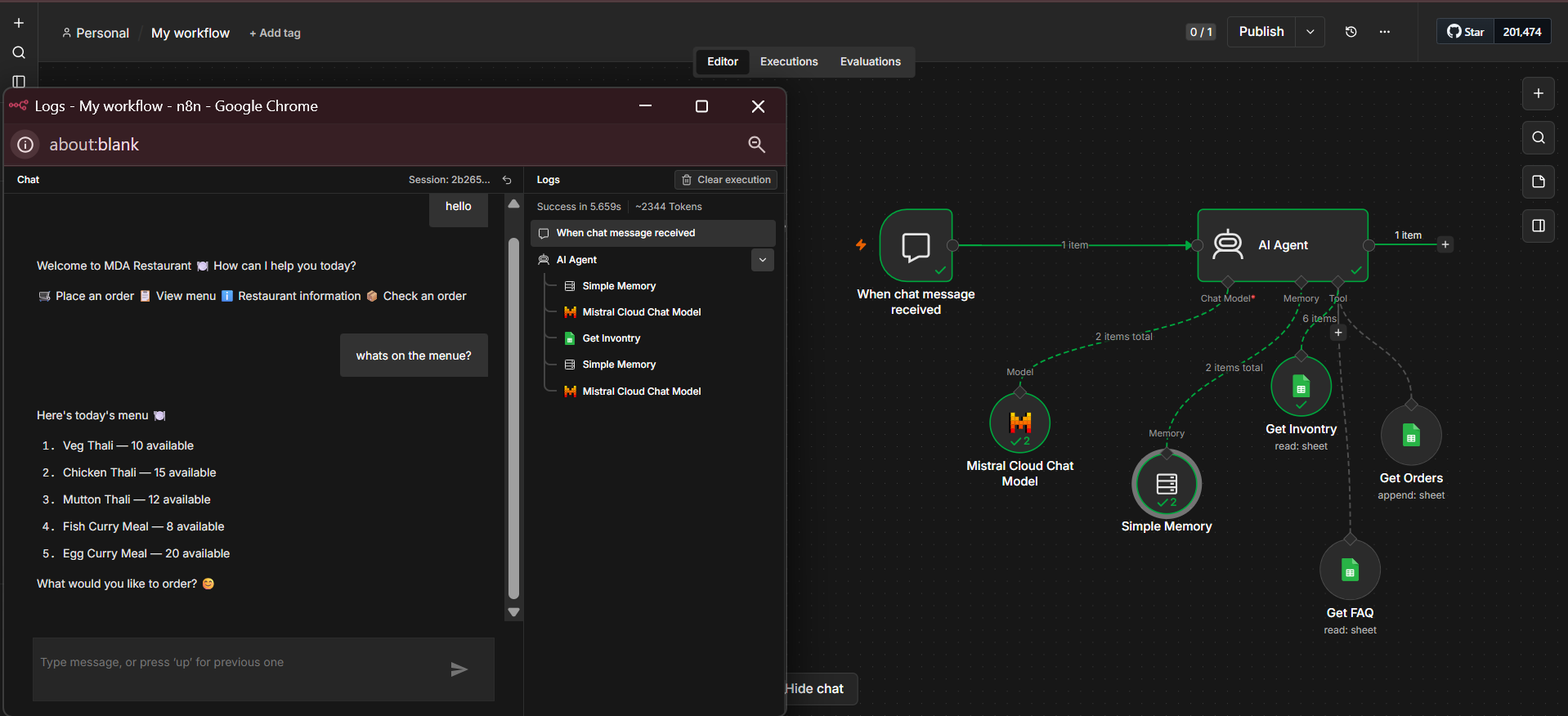This screenshot has height=716, width=1568.
Task: Click Clear execution in Logs
Action: [x=726, y=180]
